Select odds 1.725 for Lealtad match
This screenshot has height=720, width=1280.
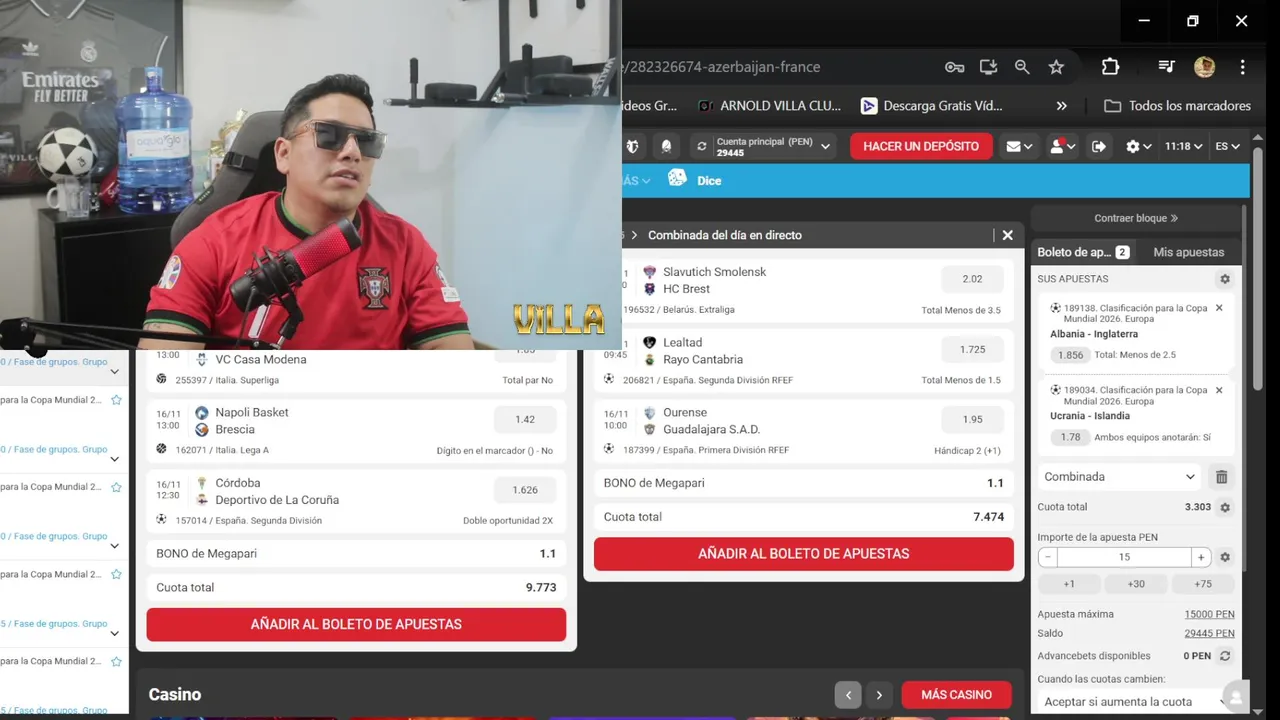(972, 349)
